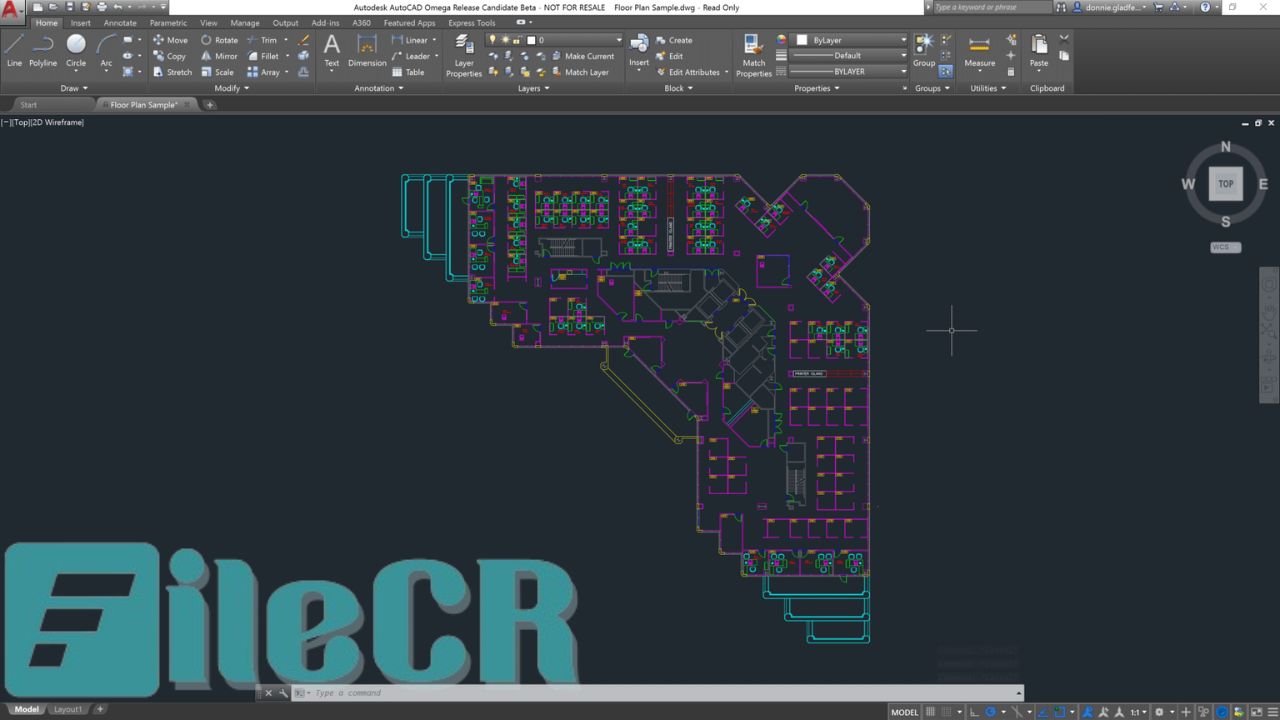Add a Linear dimension

409,40
